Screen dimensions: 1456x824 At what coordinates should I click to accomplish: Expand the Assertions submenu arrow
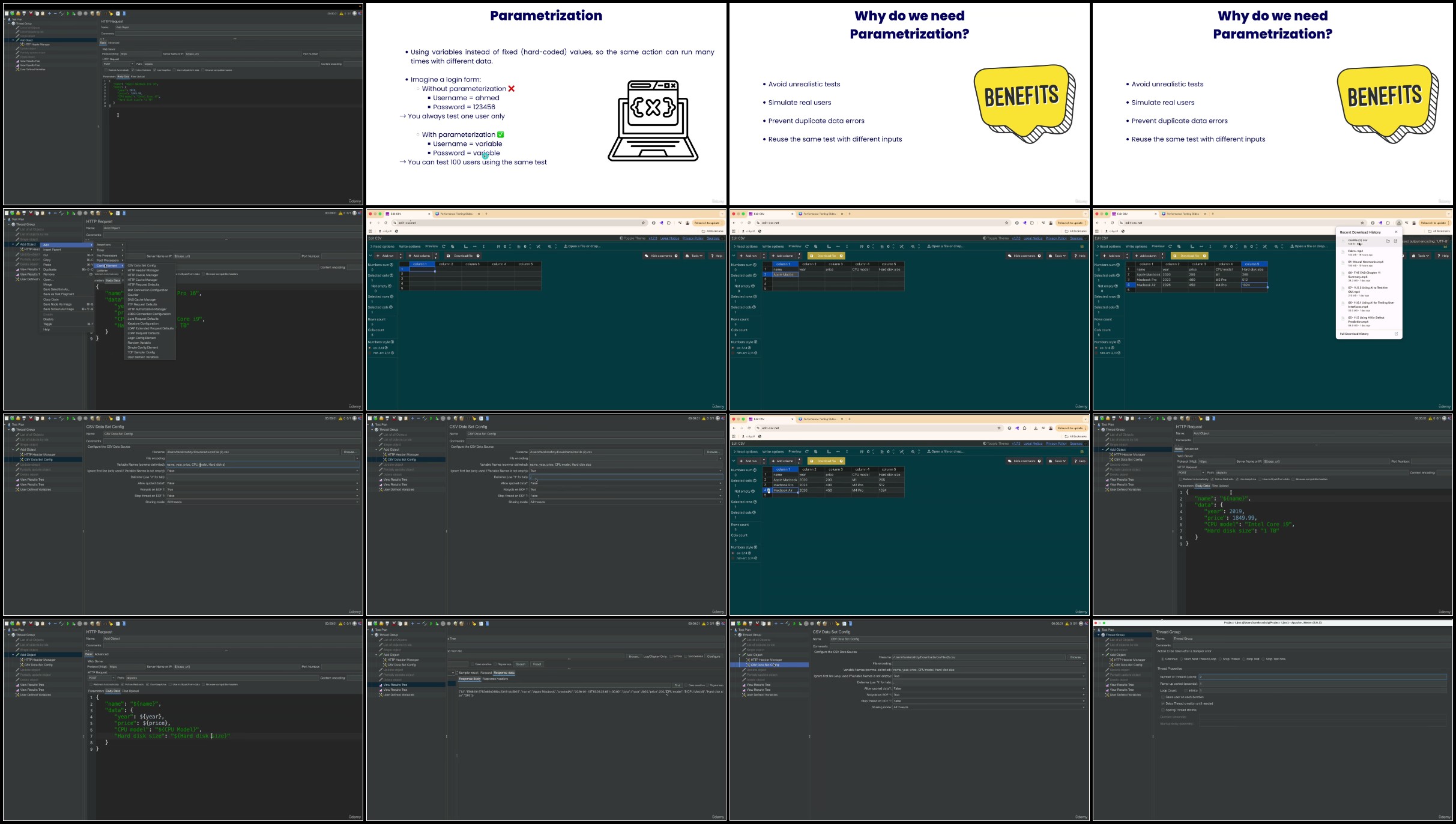click(122, 245)
